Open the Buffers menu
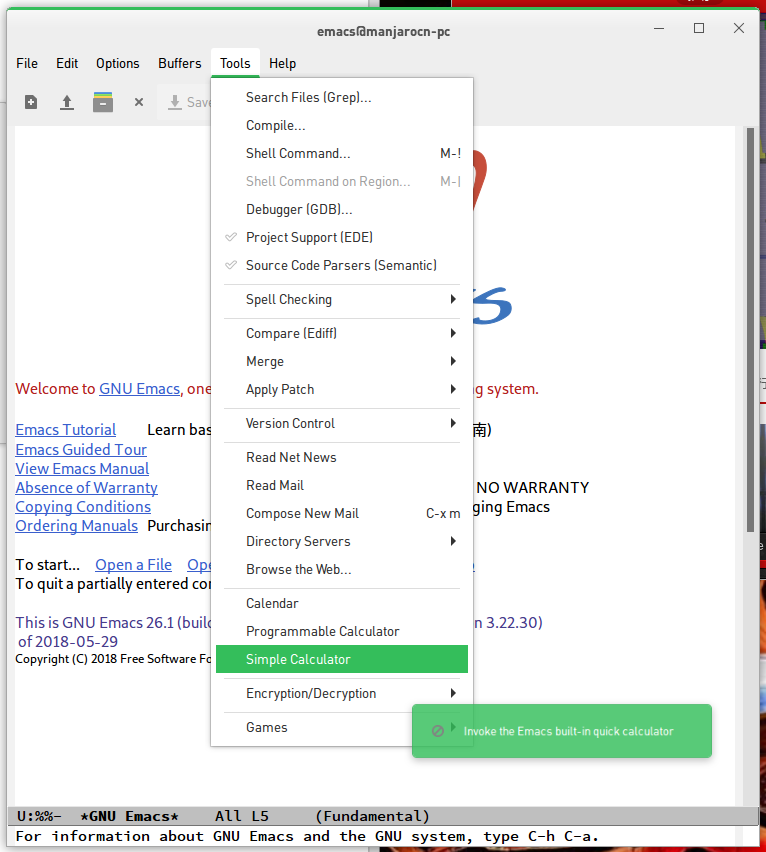The width and height of the screenshot is (766, 852). (x=180, y=64)
